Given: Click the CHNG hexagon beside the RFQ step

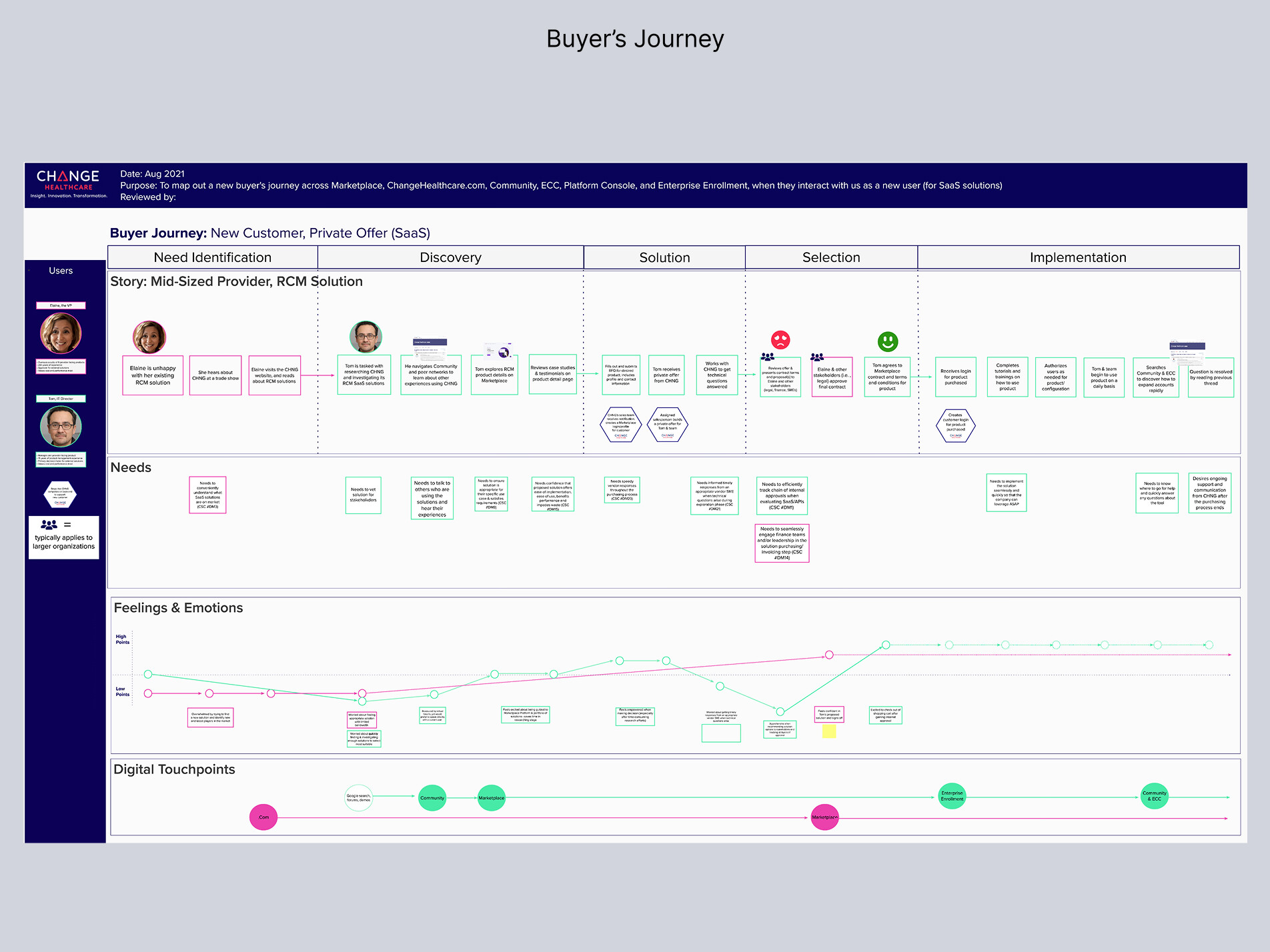Looking at the screenshot, I should pyautogui.click(x=620, y=425).
